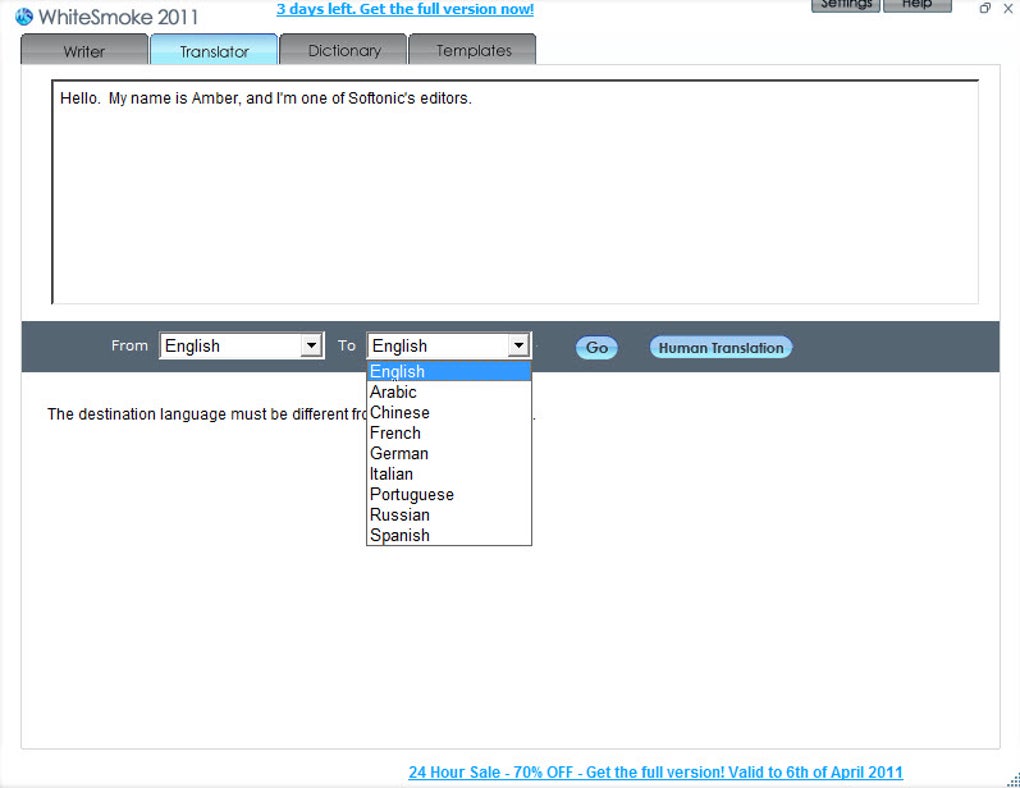The image size is (1020, 788).
Task: Select English in the To list
Action: pos(449,372)
